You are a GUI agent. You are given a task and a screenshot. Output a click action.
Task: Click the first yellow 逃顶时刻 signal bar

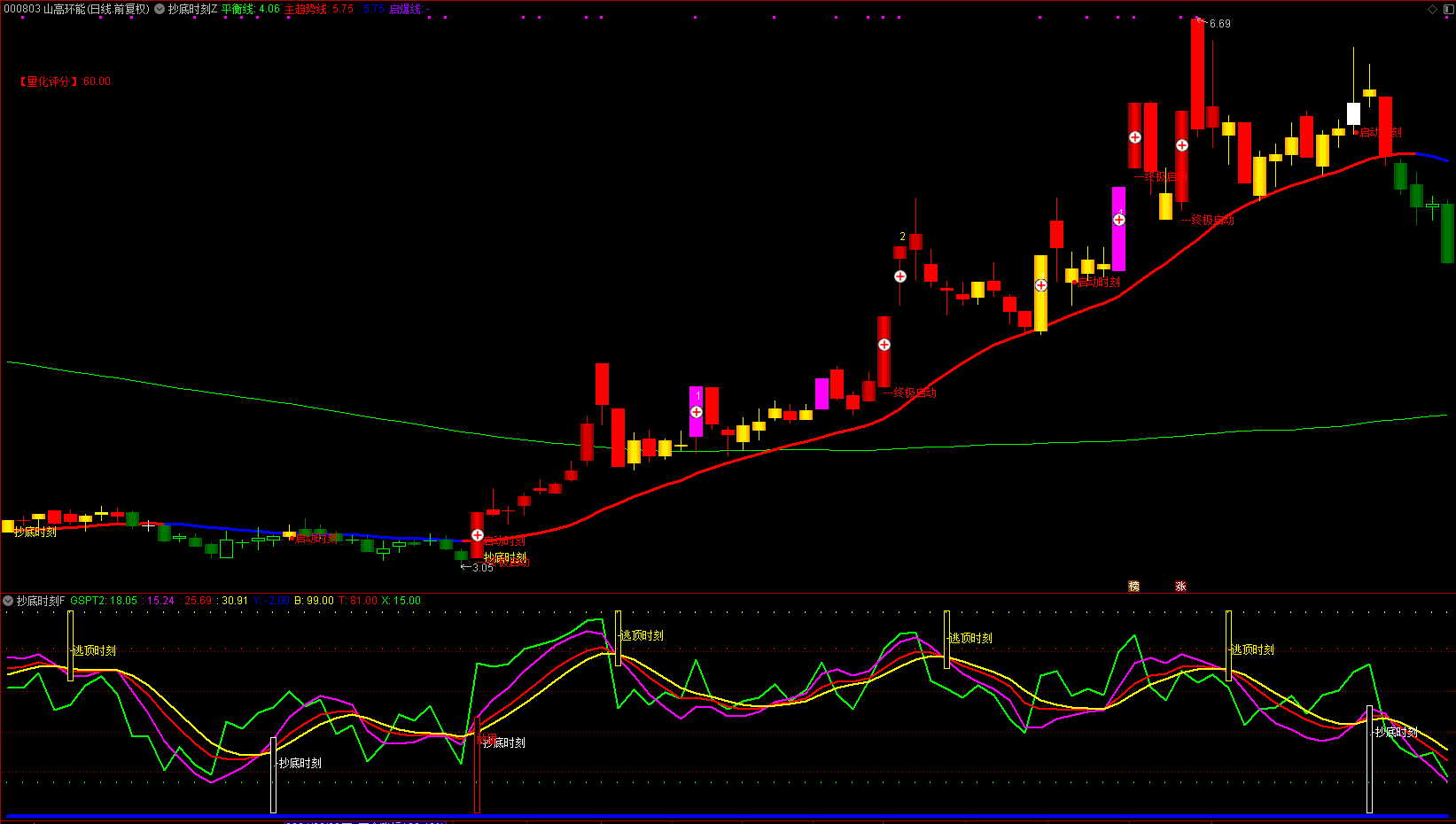[70, 646]
